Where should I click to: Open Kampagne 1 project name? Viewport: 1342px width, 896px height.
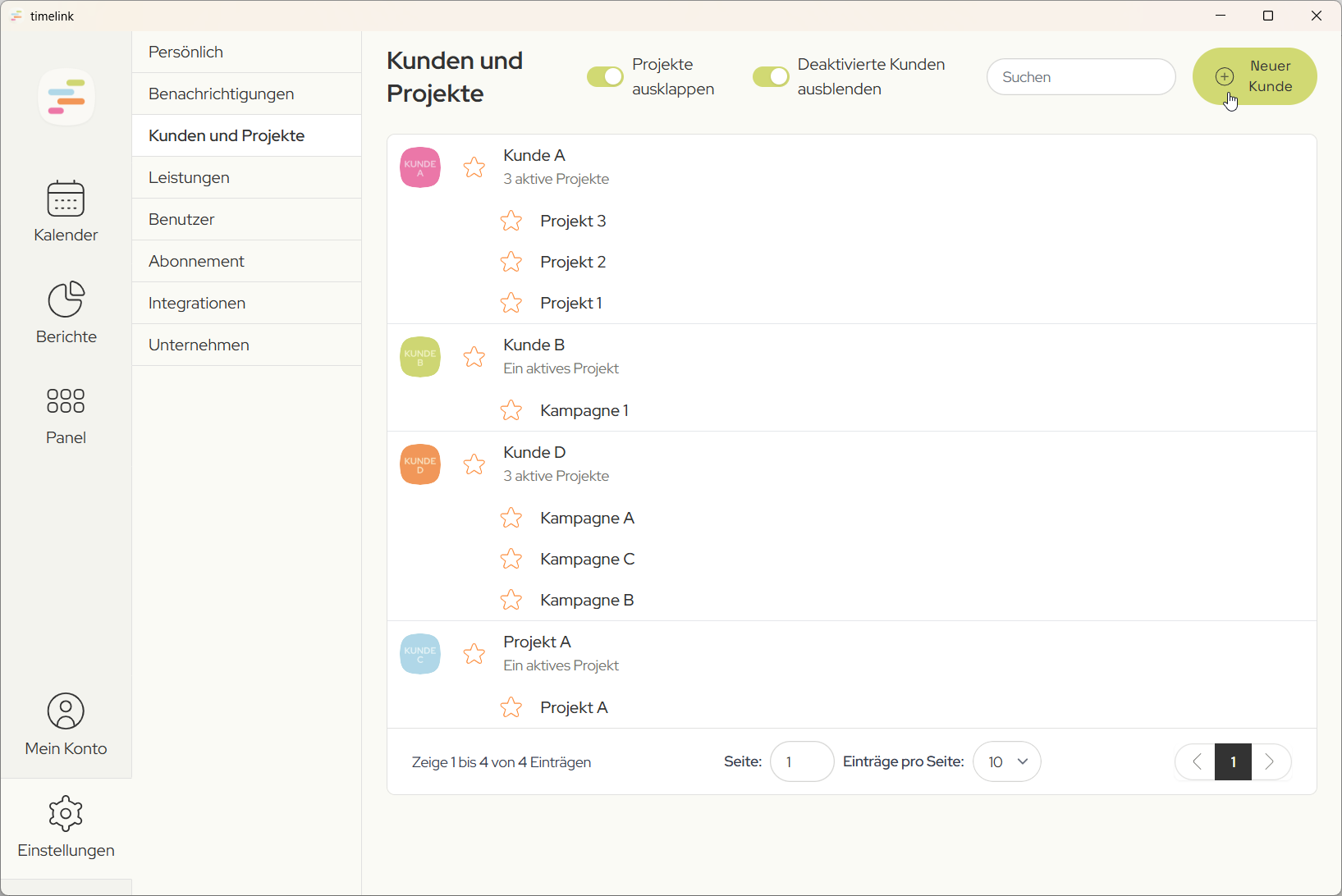584,410
